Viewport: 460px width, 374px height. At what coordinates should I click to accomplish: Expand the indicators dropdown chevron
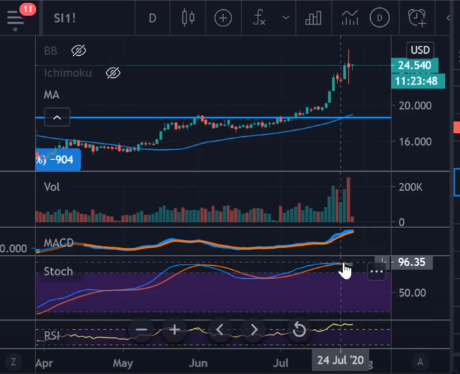pyautogui.click(x=286, y=18)
